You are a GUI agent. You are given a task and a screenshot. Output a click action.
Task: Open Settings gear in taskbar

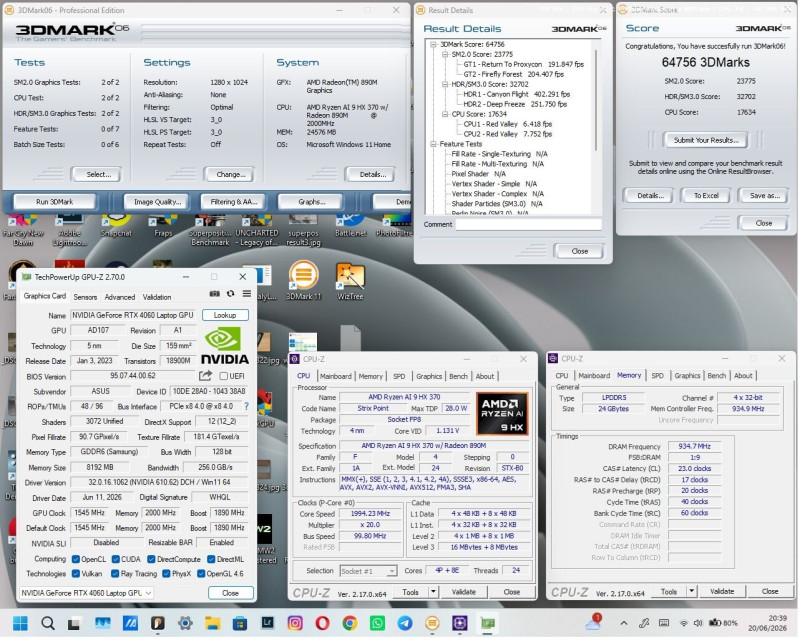click(x=185, y=625)
